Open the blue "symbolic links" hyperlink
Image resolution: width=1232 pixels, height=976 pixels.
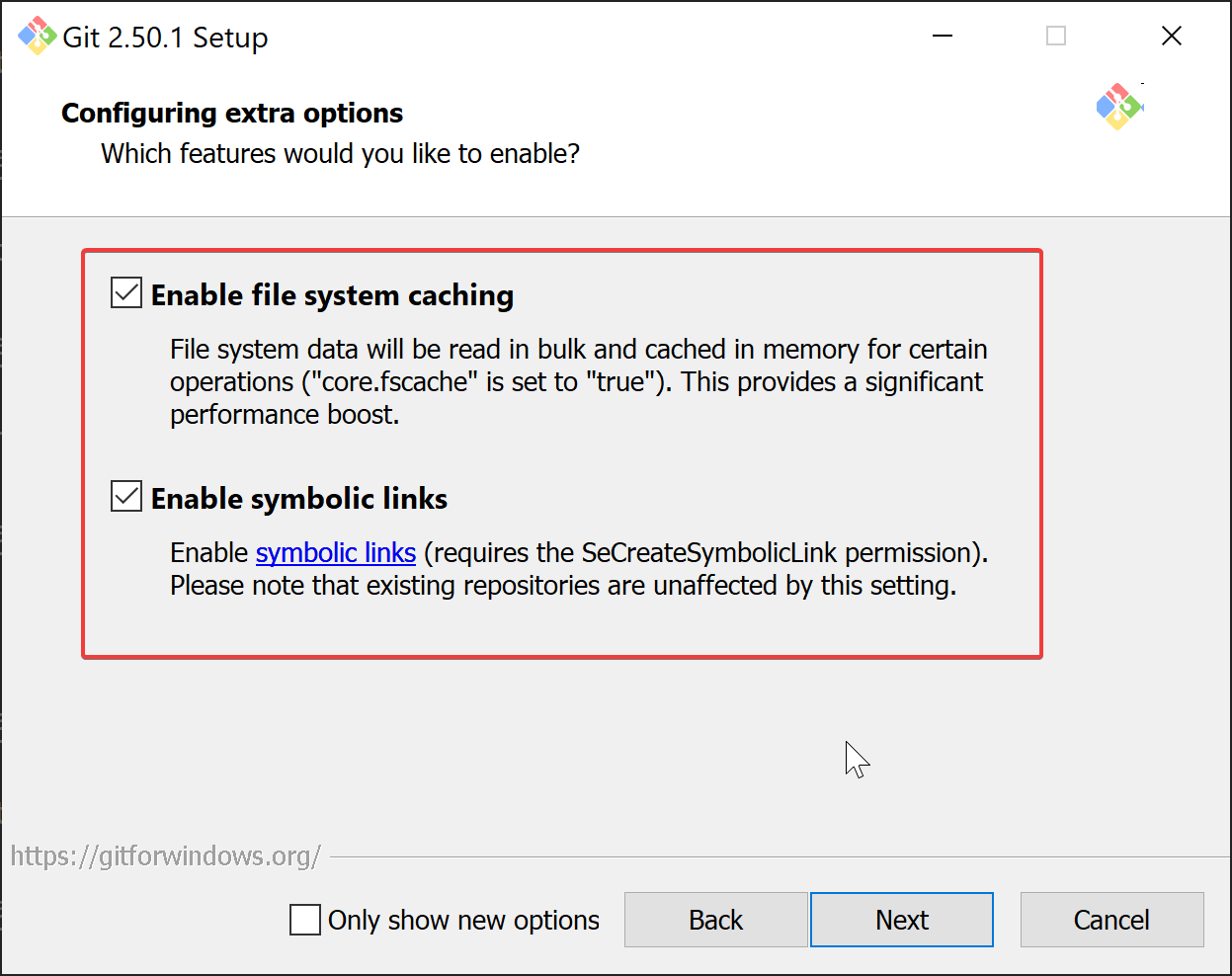click(x=335, y=552)
